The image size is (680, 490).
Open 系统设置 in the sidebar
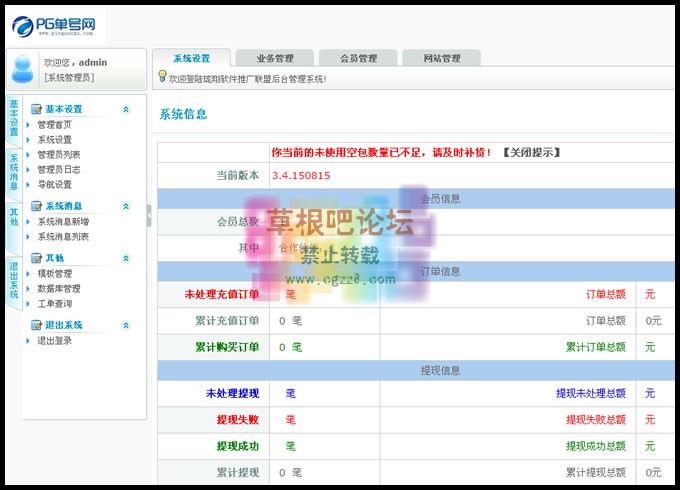point(54,140)
